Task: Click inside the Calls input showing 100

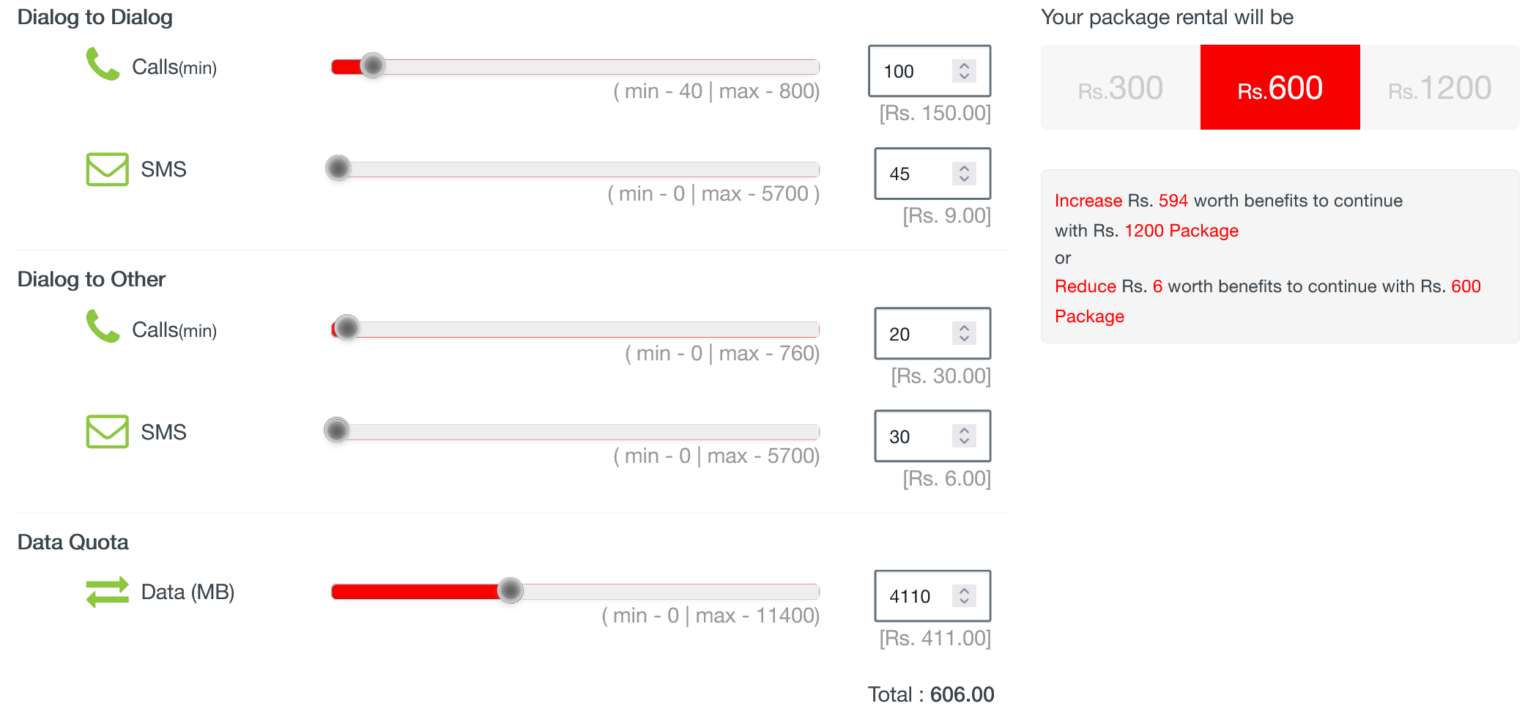Action: [x=910, y=70]
